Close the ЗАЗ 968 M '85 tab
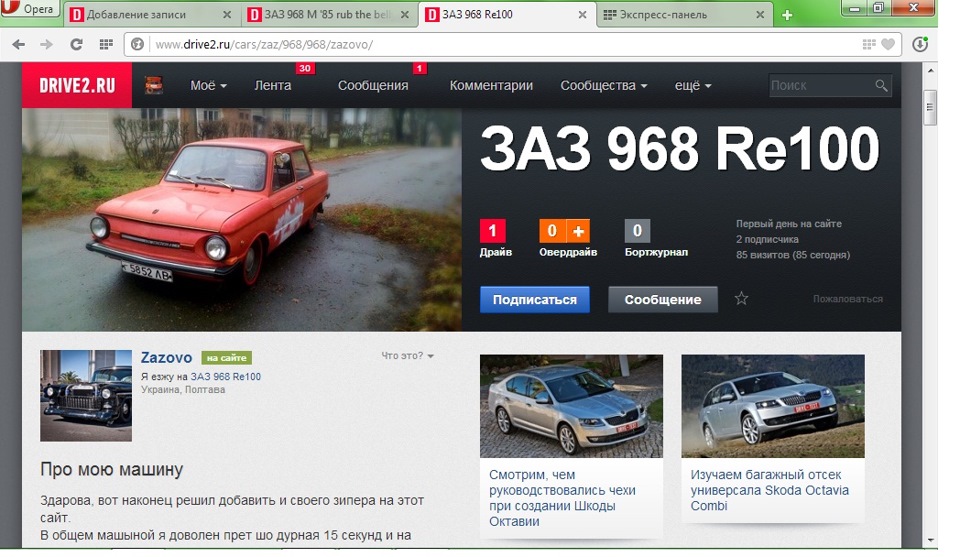Screen dimensions: 960x557 coord(405,15)
